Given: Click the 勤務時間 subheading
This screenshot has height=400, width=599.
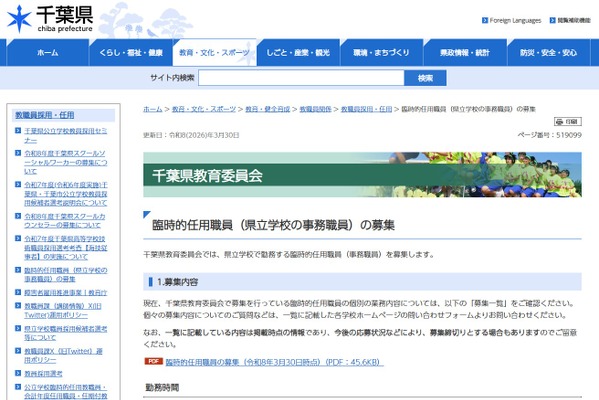Looking at the screenshot, I should (162, 388).
